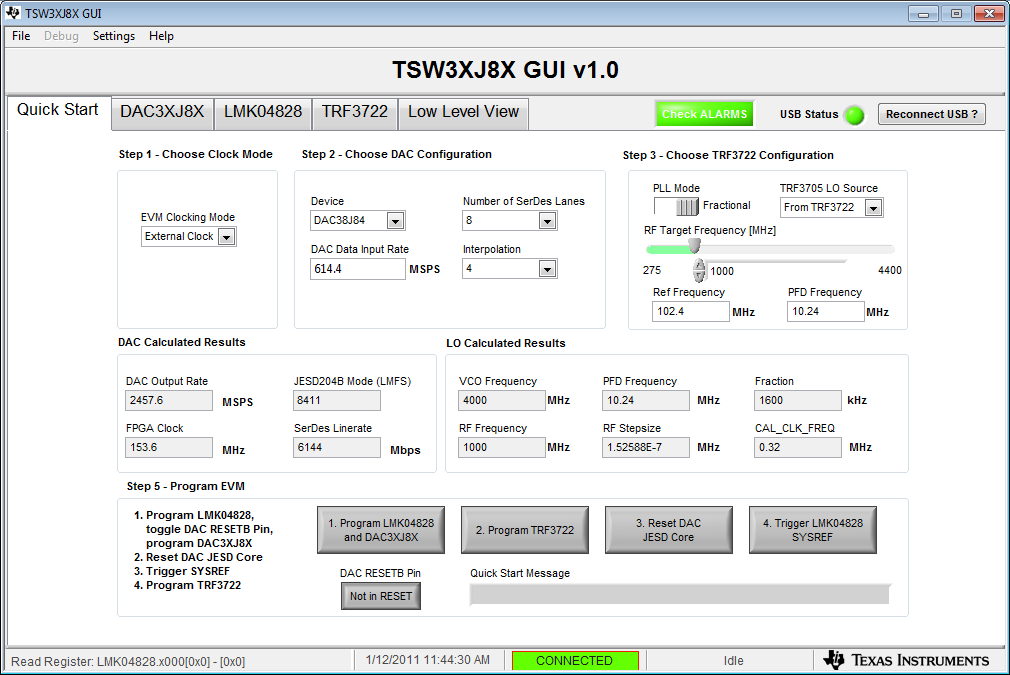Click the Texas Instruments logo in status bar
This screenshot has width=1010, height=675.
click(907, 660)
